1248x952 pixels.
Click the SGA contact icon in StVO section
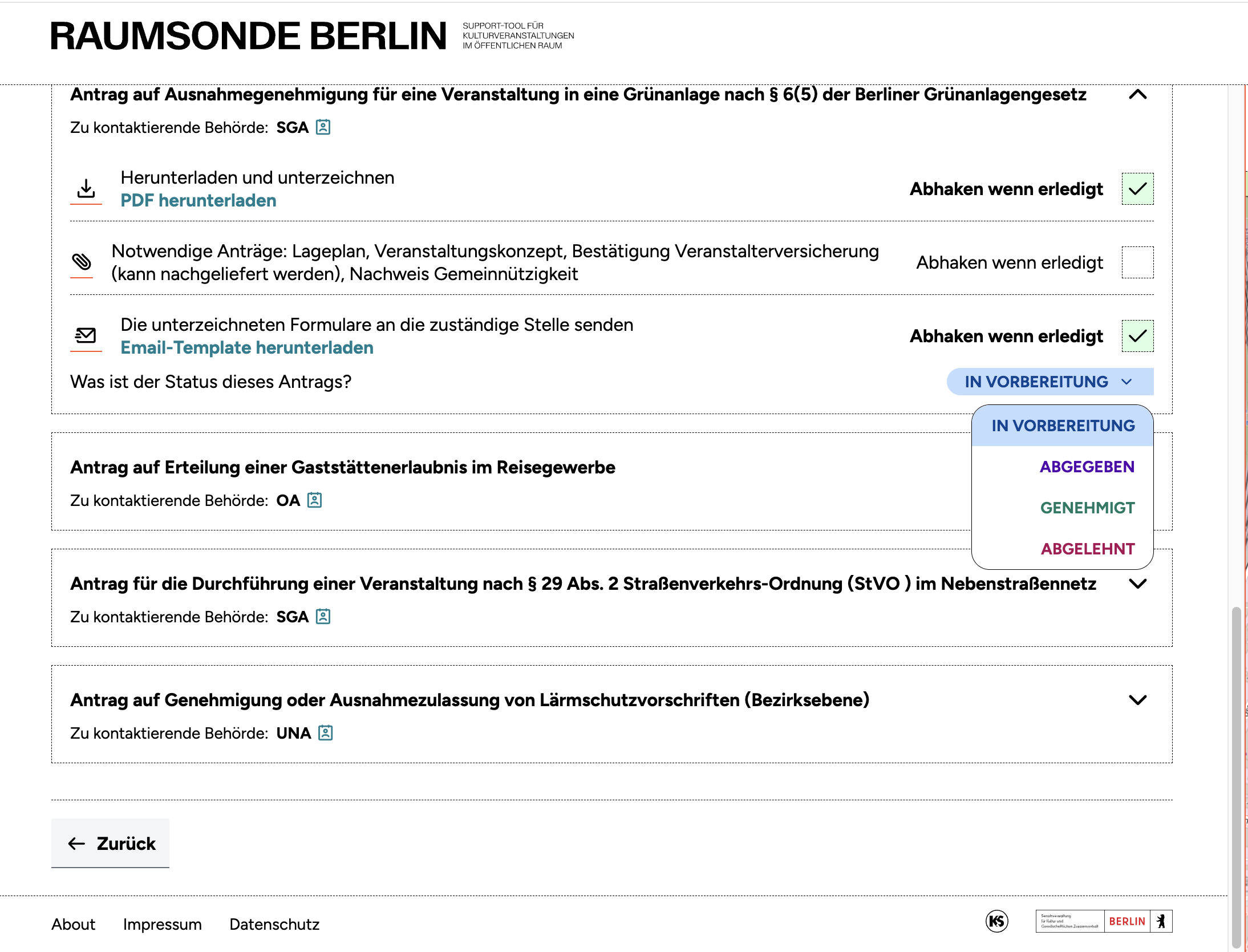tap(323, 617)
